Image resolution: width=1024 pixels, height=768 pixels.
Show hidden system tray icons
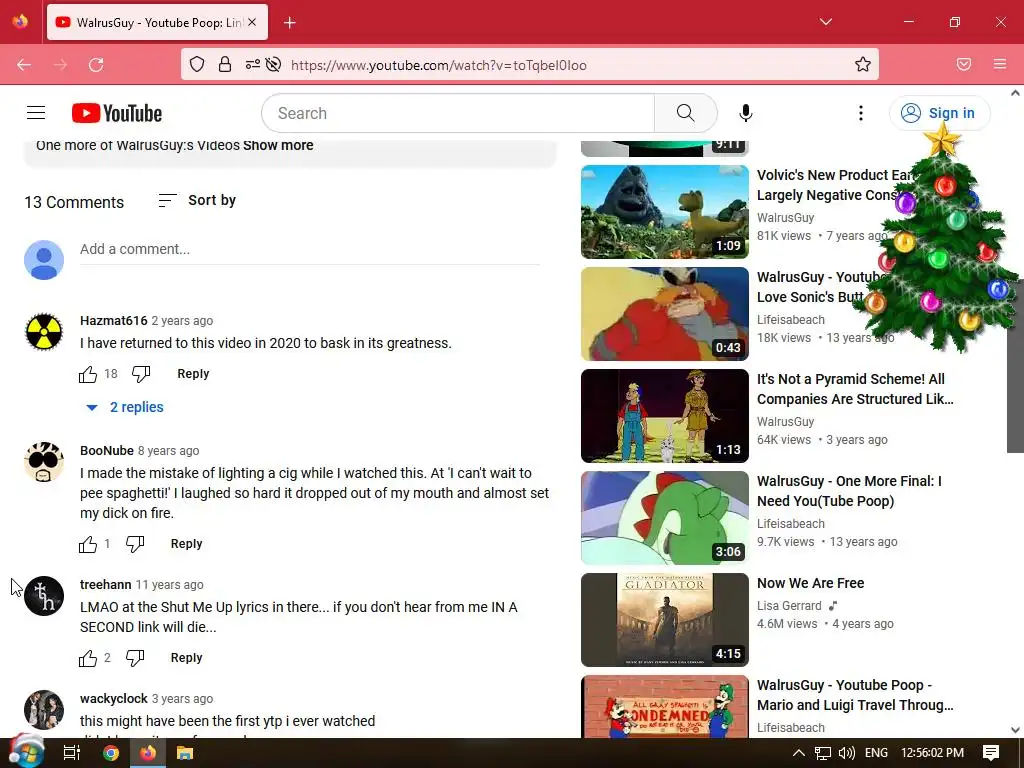coord(798,753)
